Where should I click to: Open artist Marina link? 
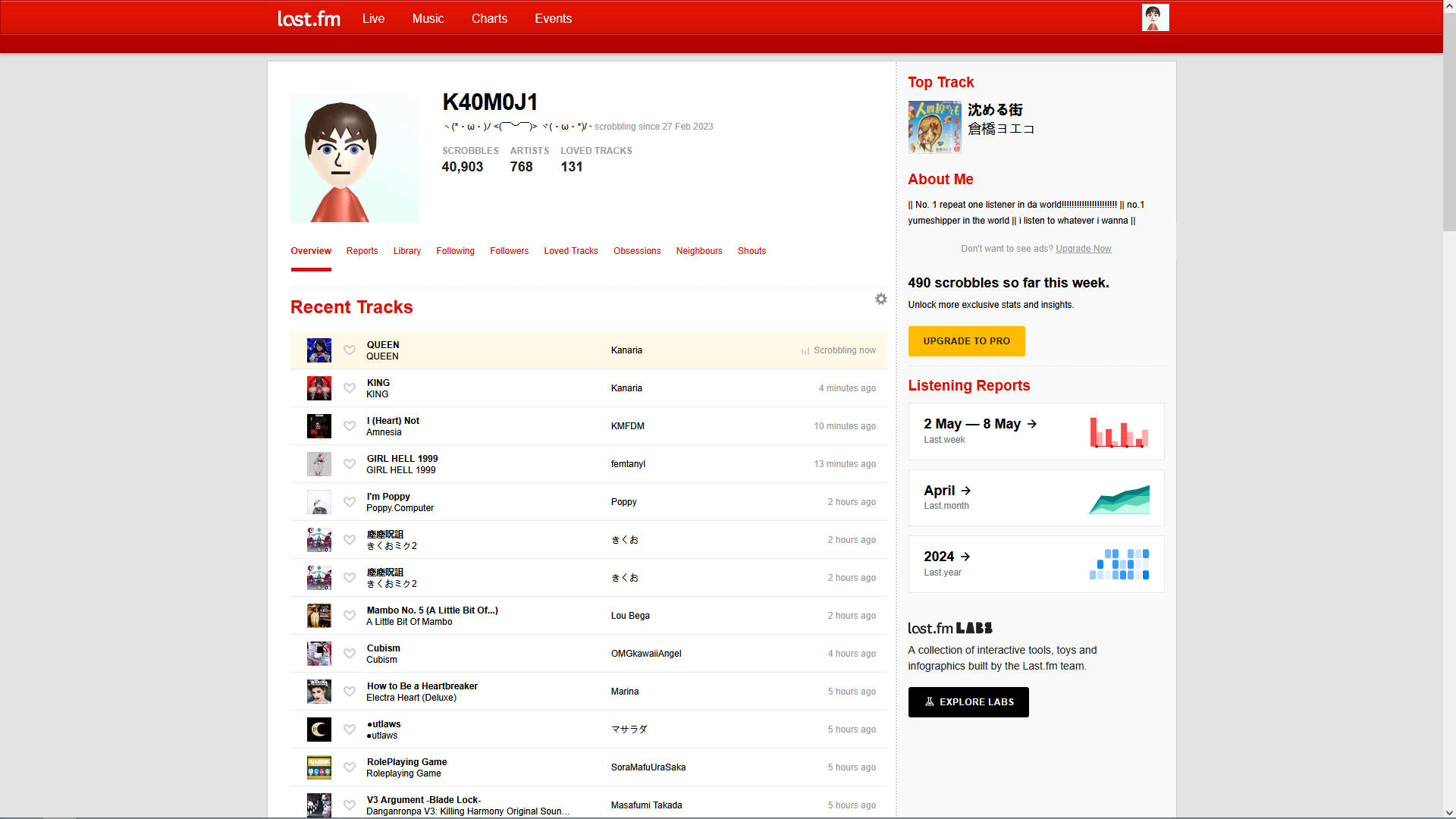point(625,692)
